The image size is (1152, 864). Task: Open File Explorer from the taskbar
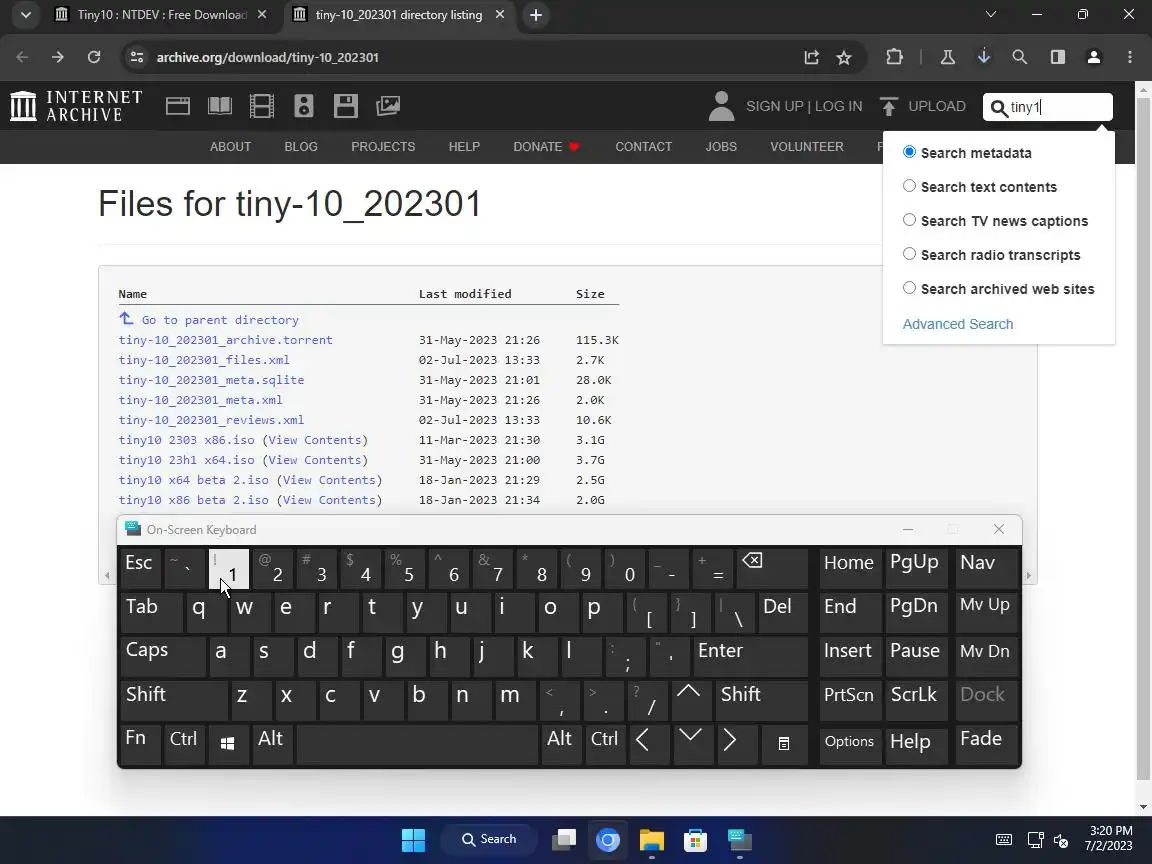point(652,840)
